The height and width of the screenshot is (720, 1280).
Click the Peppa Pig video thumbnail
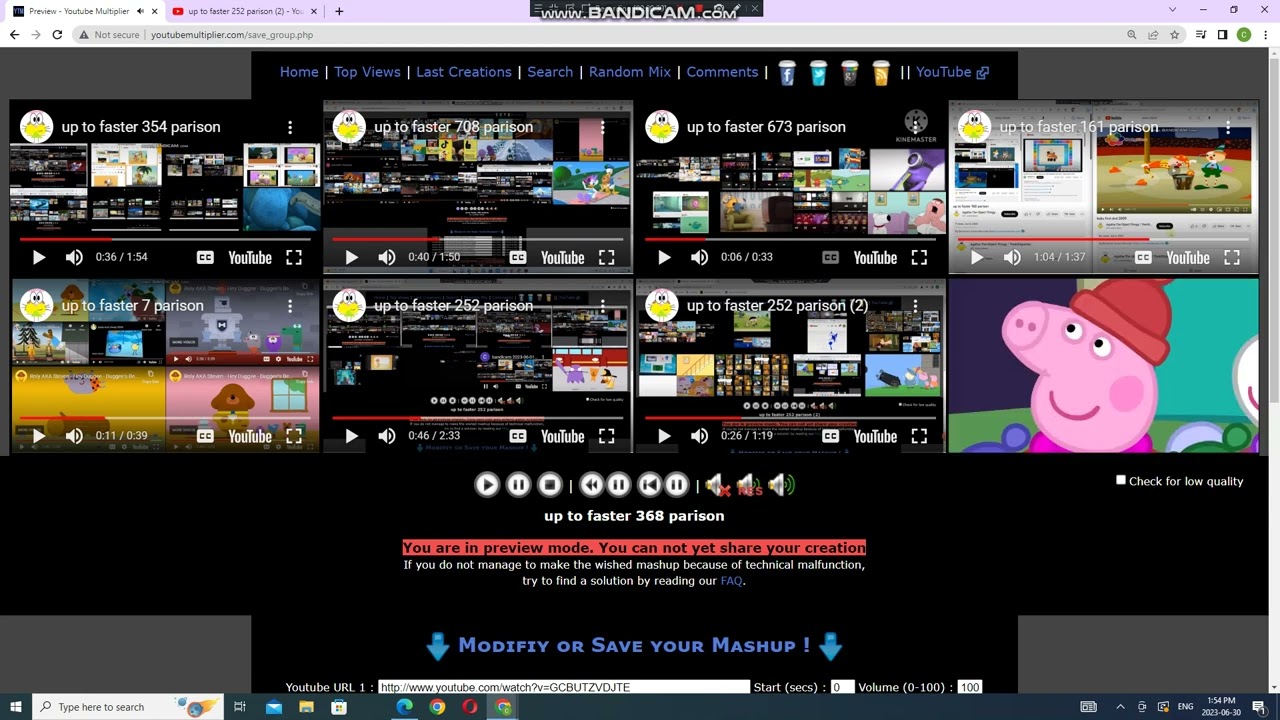tap(1103, 366)
